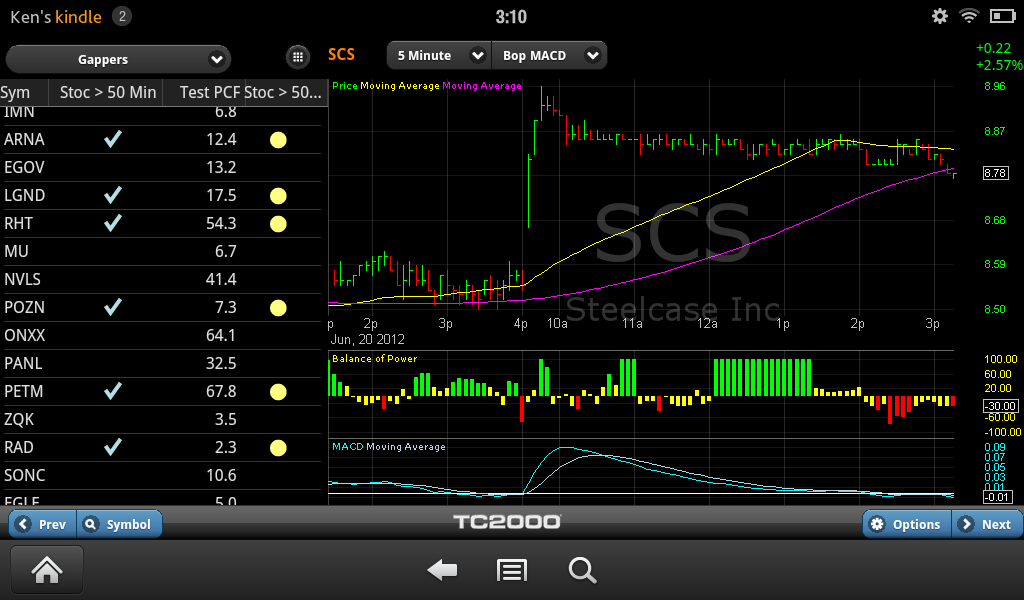The height and width of the screenshot is (600, 1024).
Task: Select the NVLS row in the watchlist
Action: (x=160, y=279)
